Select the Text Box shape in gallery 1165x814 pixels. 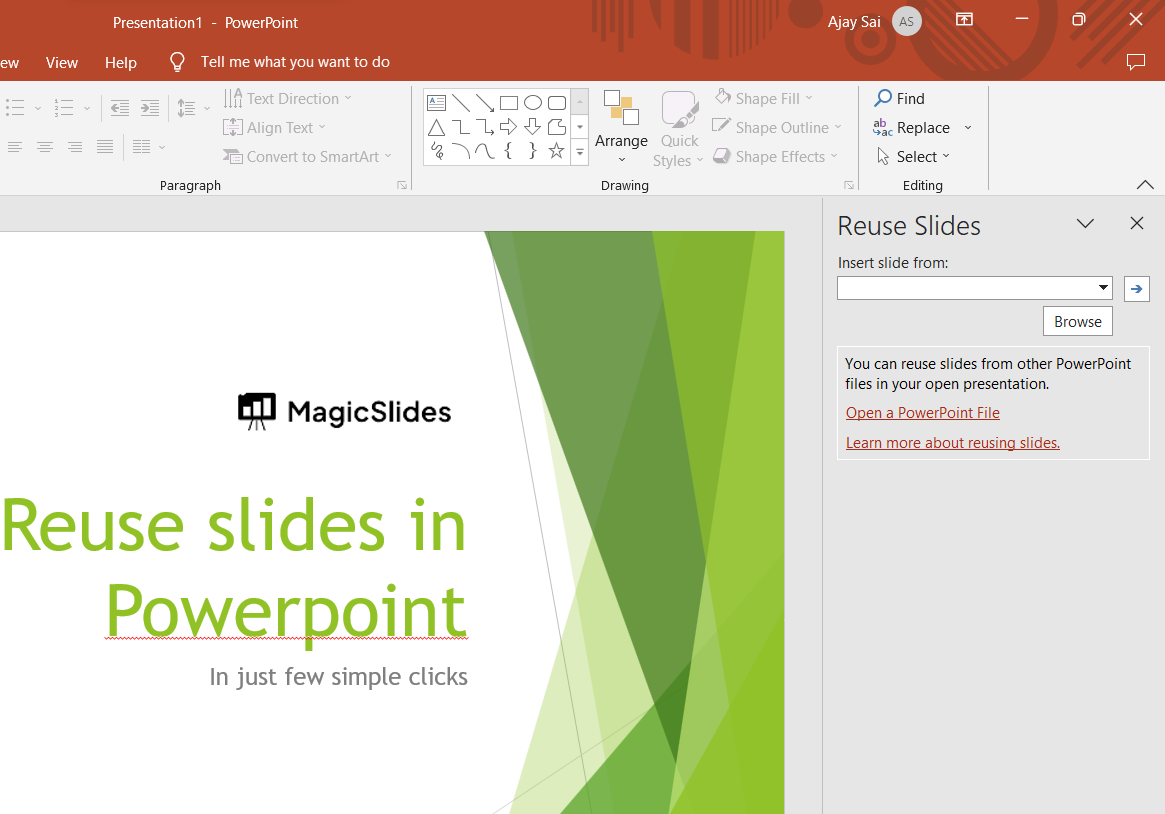[437, 103]
